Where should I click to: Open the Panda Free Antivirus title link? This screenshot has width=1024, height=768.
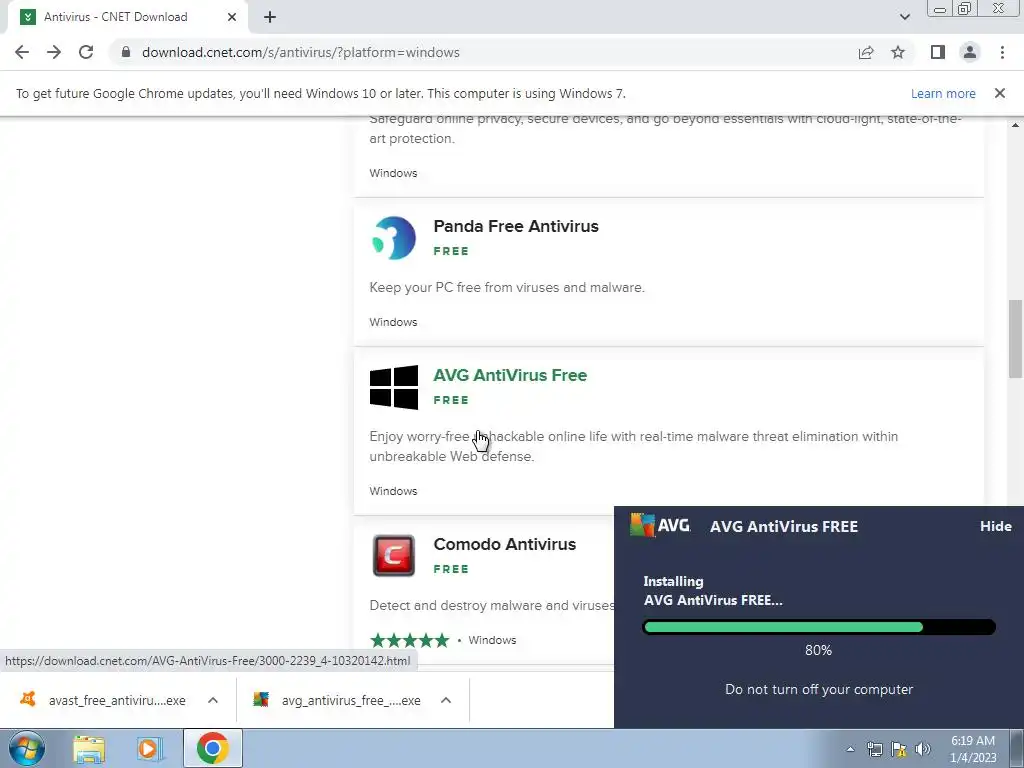tap(516, 226)
